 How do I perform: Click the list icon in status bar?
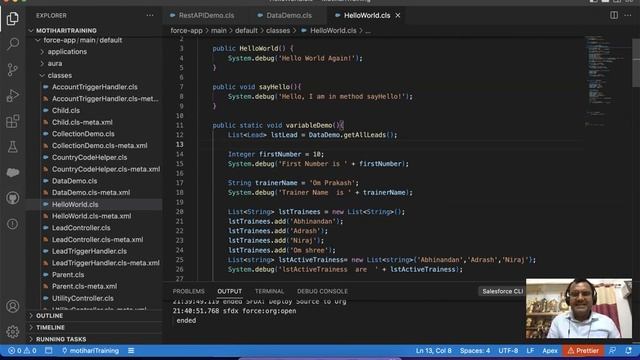tap(131, 351)
